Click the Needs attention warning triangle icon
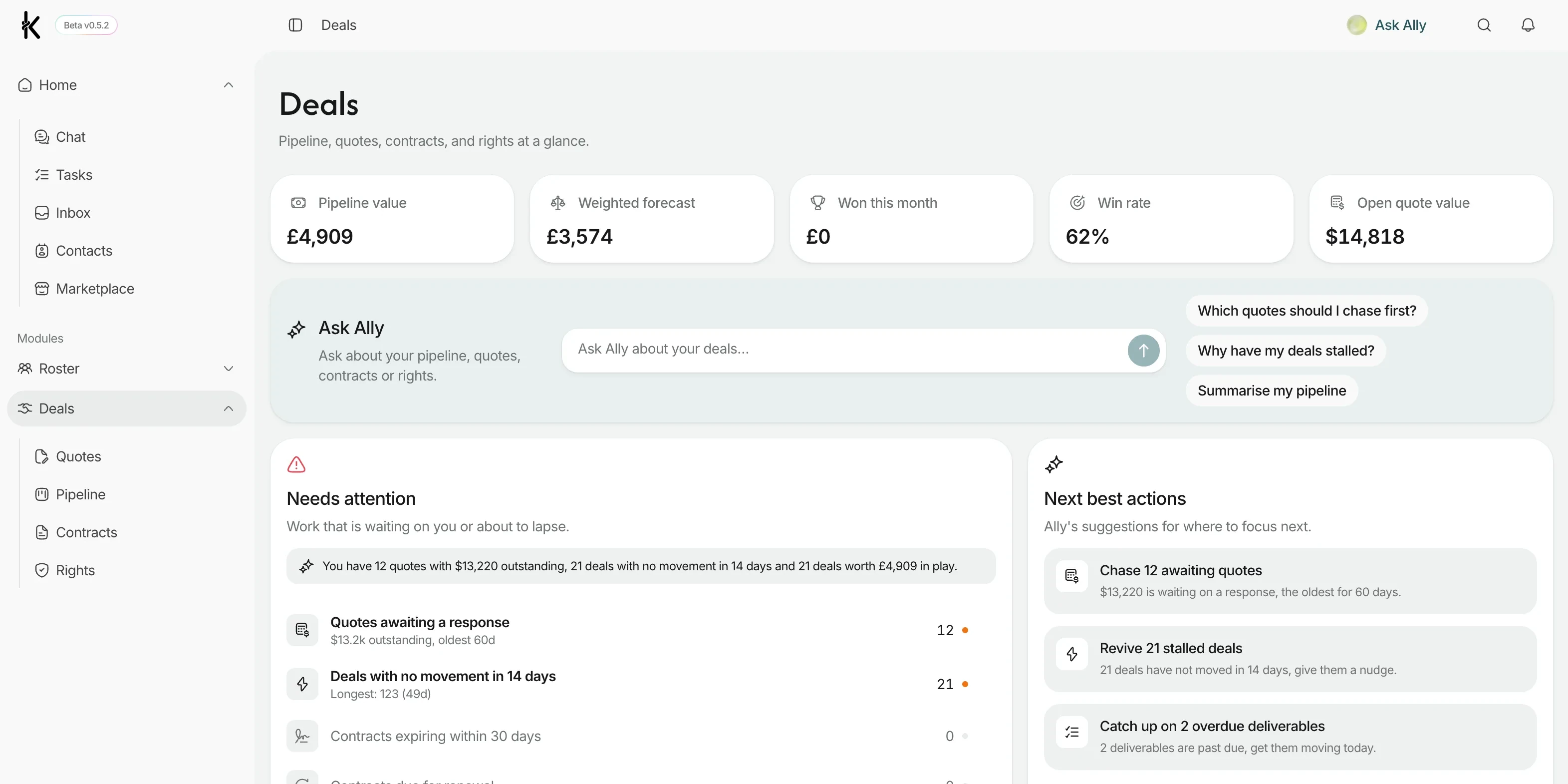Viewport: 1568px width, 784px height. click(296, 465)
